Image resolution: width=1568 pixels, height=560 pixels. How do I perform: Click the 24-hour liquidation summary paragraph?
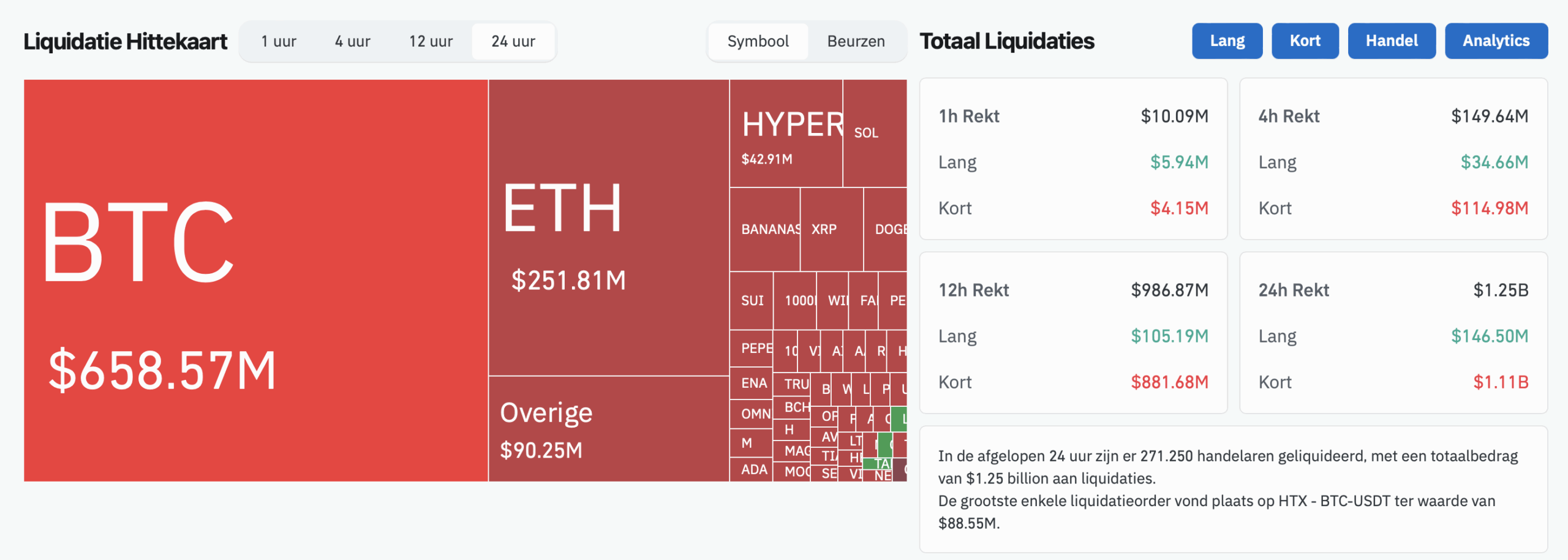1228,490
